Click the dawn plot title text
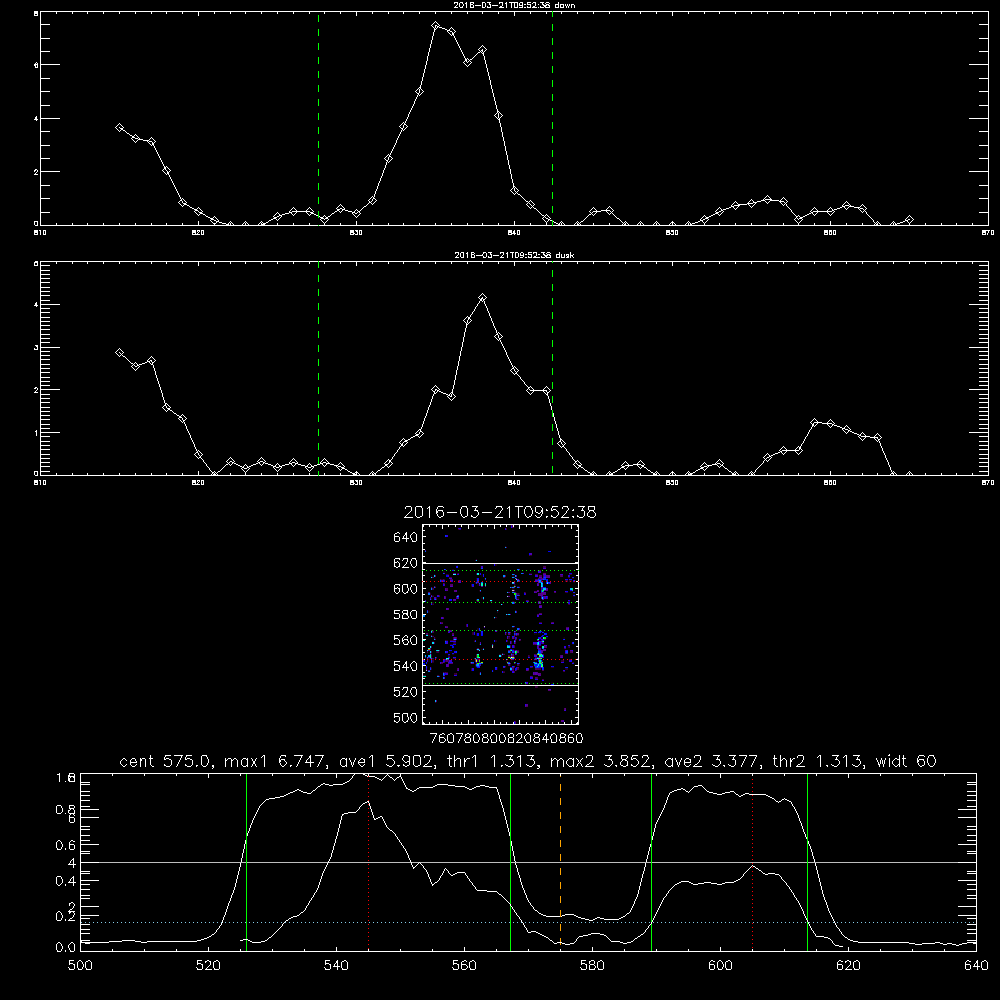The image size is (1000, 1000). pyautogui.click(x=514, y=5)
